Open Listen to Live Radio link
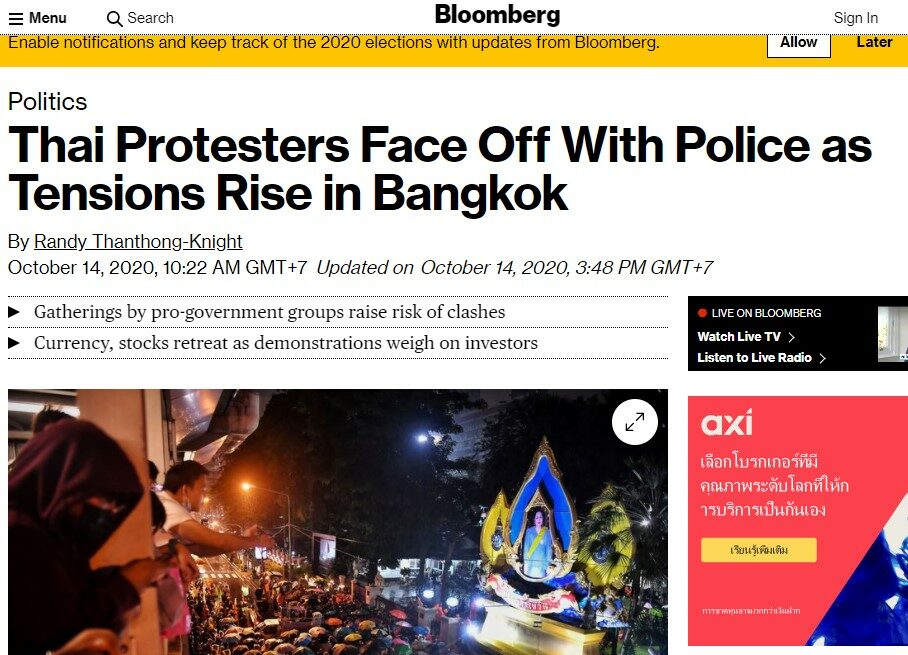This screenshot has width=908, height=655. click(754, 358)
